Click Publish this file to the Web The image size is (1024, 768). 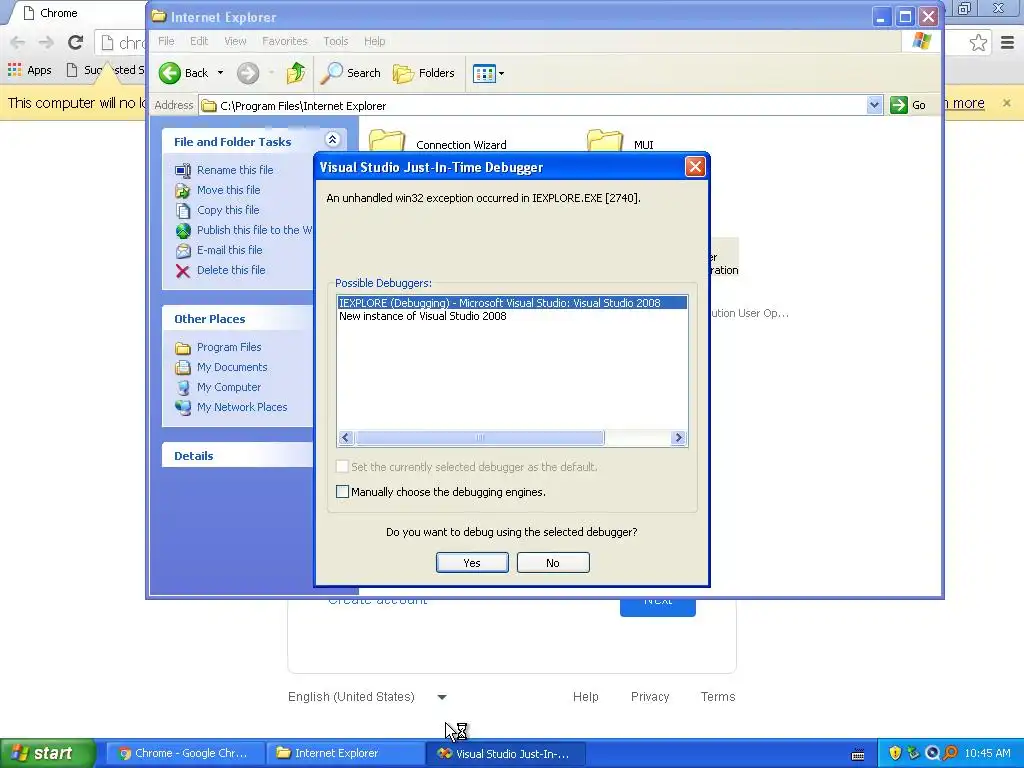[254, 230]
